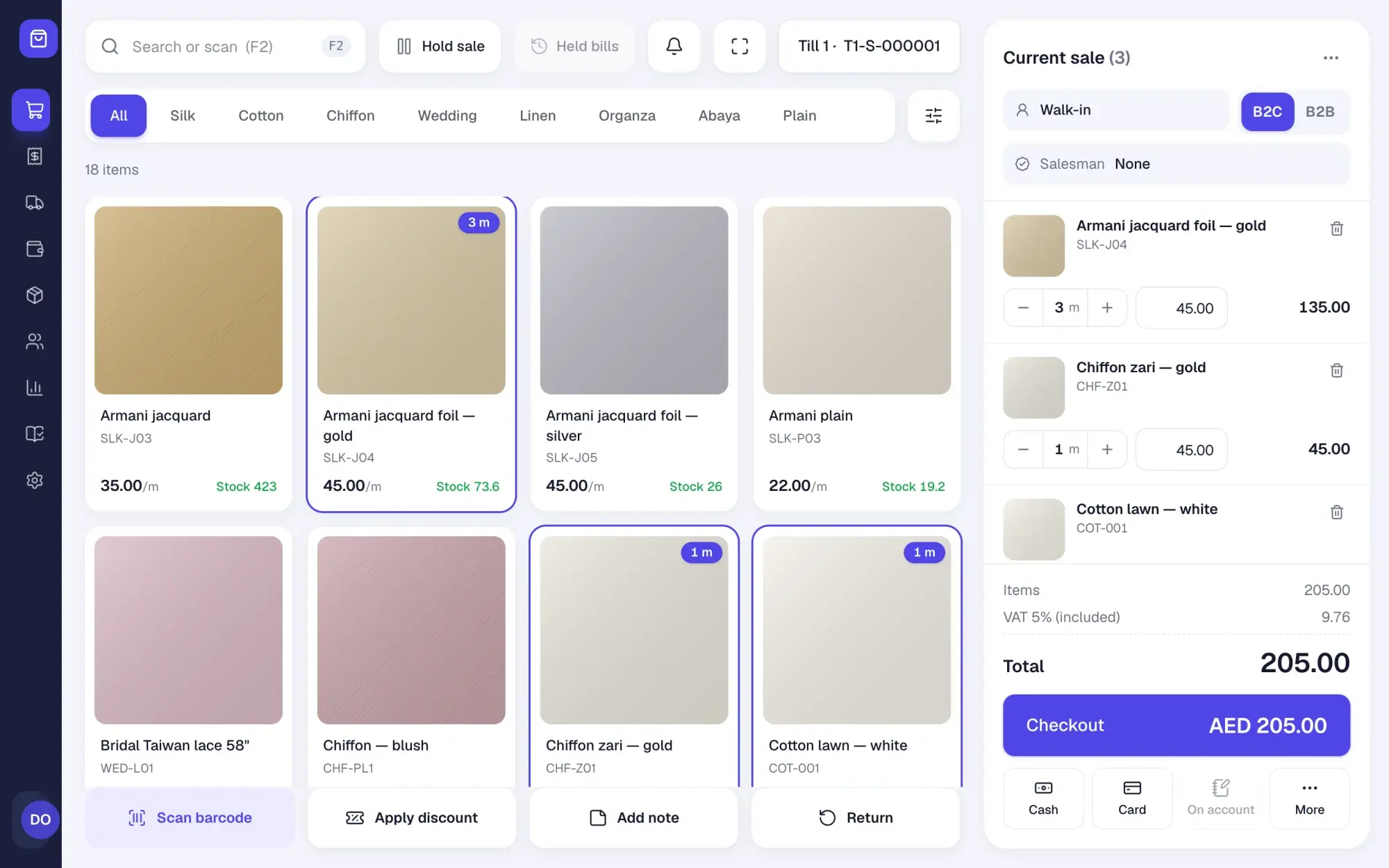Image resolution: width=1389 pixels, height=868 pixels.
Task: Switch to the Chiffon category tab
Action: click(x=350, y=115)
